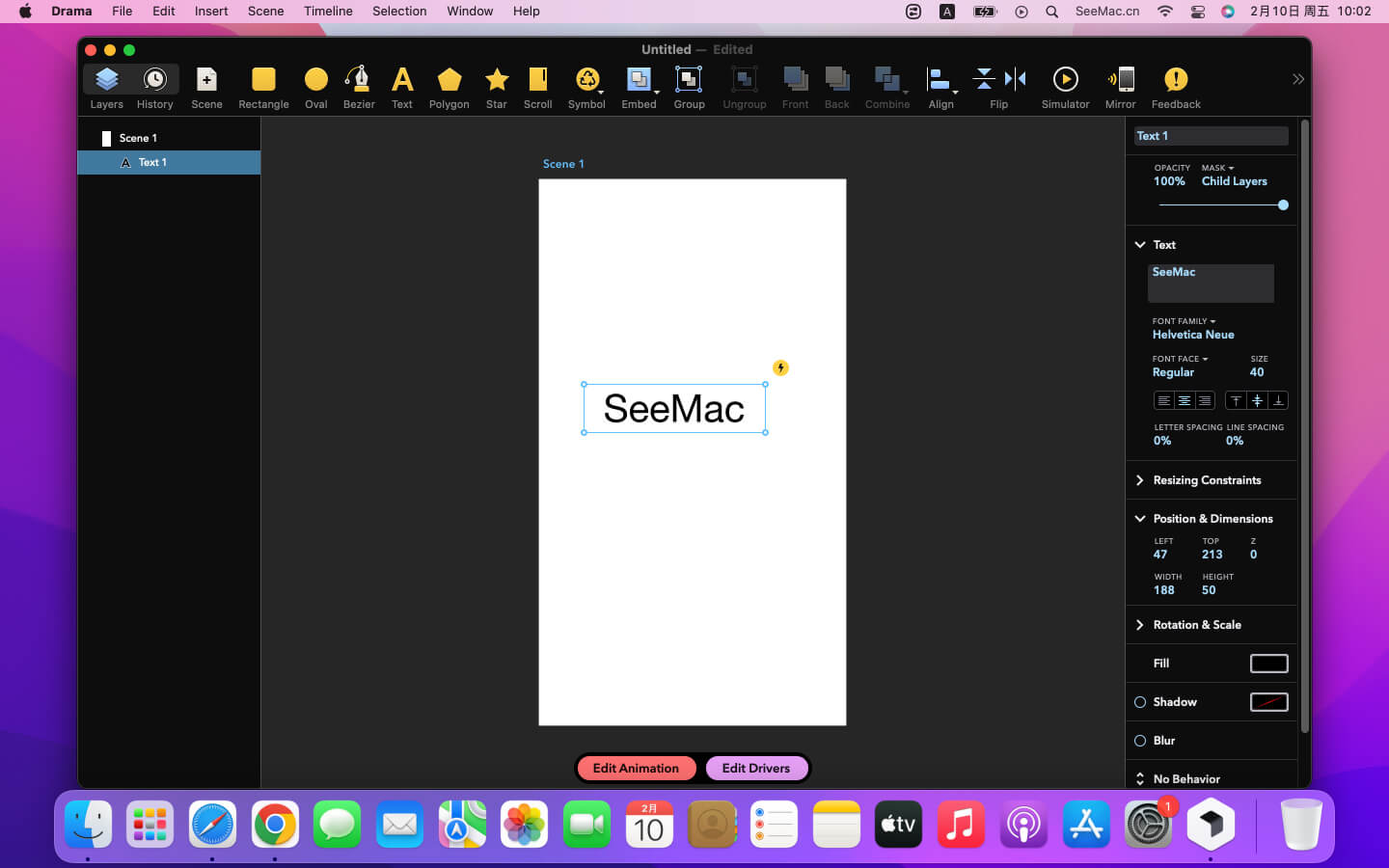Screen dimensions: 1389x868
Task: Click the Fill color swatch
Action: click(x=1268, y=664)
